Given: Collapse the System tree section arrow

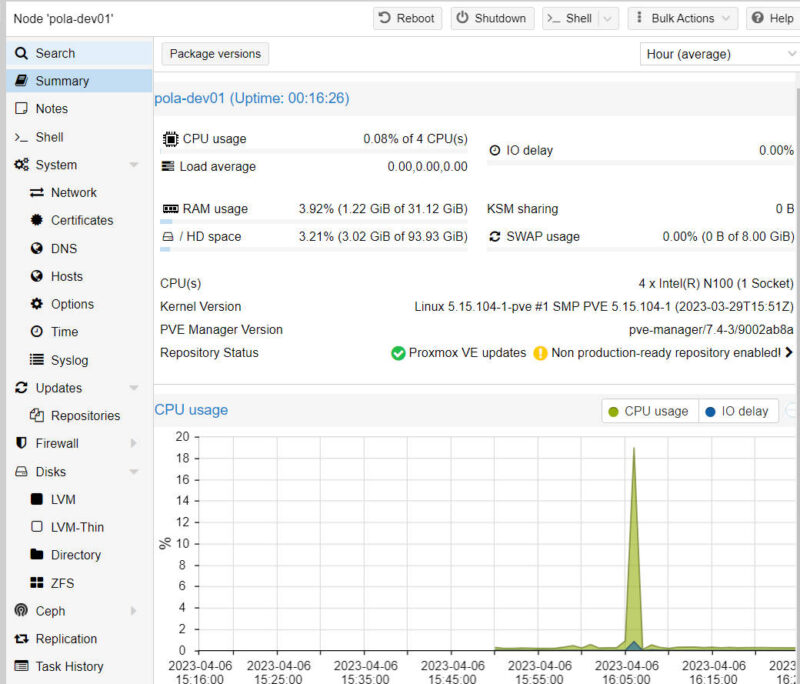Looking at the screenshot, I should click(x=134, y=165).
